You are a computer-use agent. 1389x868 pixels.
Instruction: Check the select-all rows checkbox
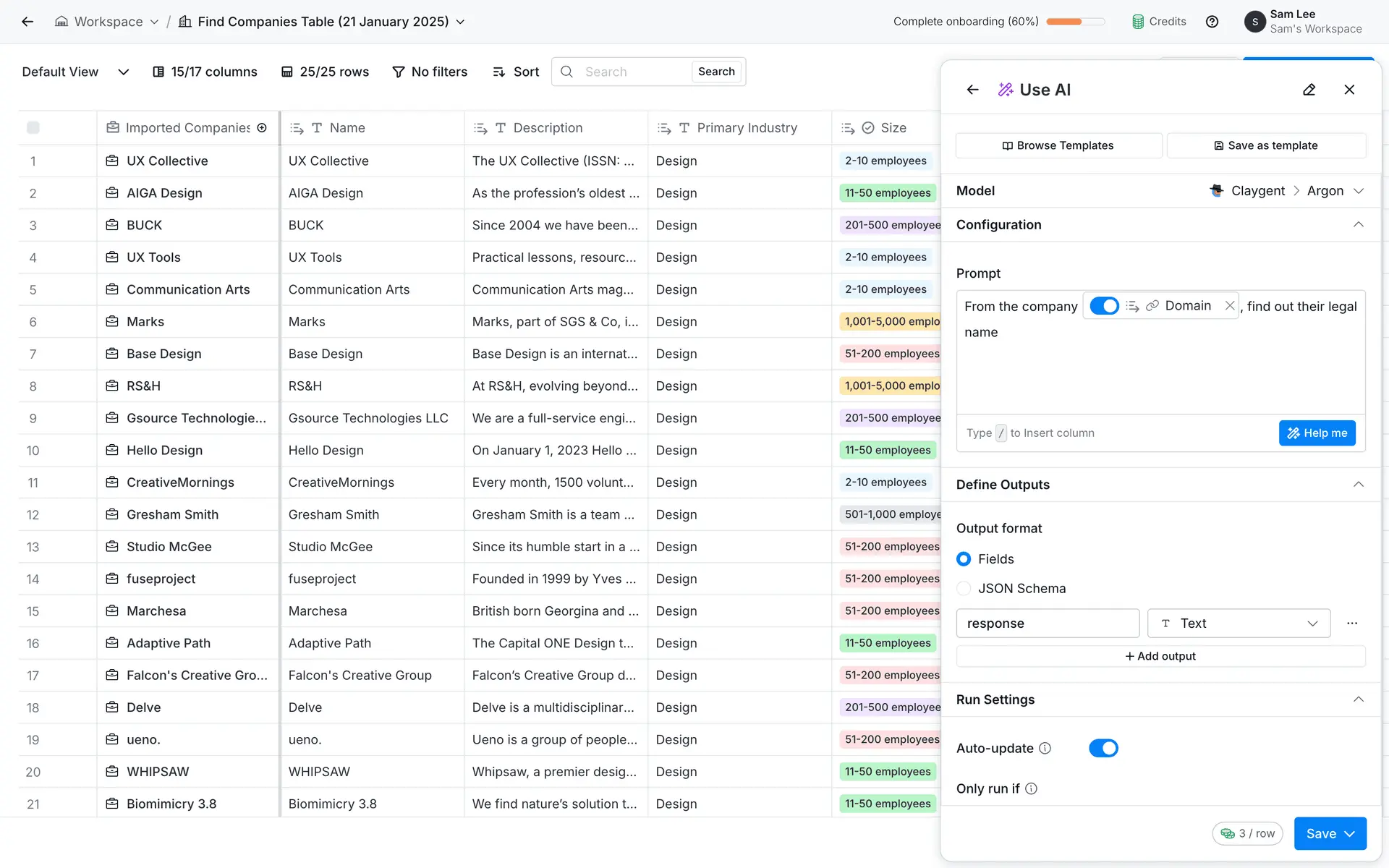(33, 128)
